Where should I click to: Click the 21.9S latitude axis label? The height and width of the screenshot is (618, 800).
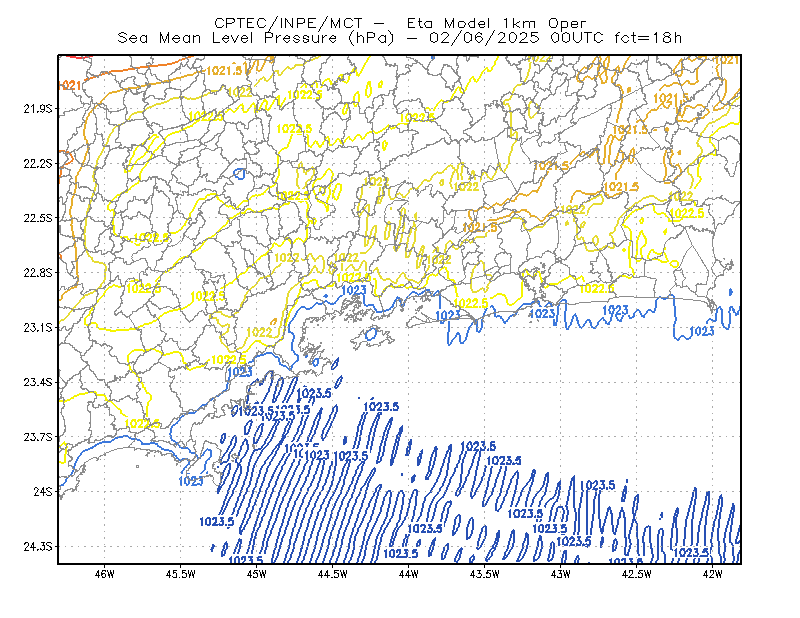point(37,108)
